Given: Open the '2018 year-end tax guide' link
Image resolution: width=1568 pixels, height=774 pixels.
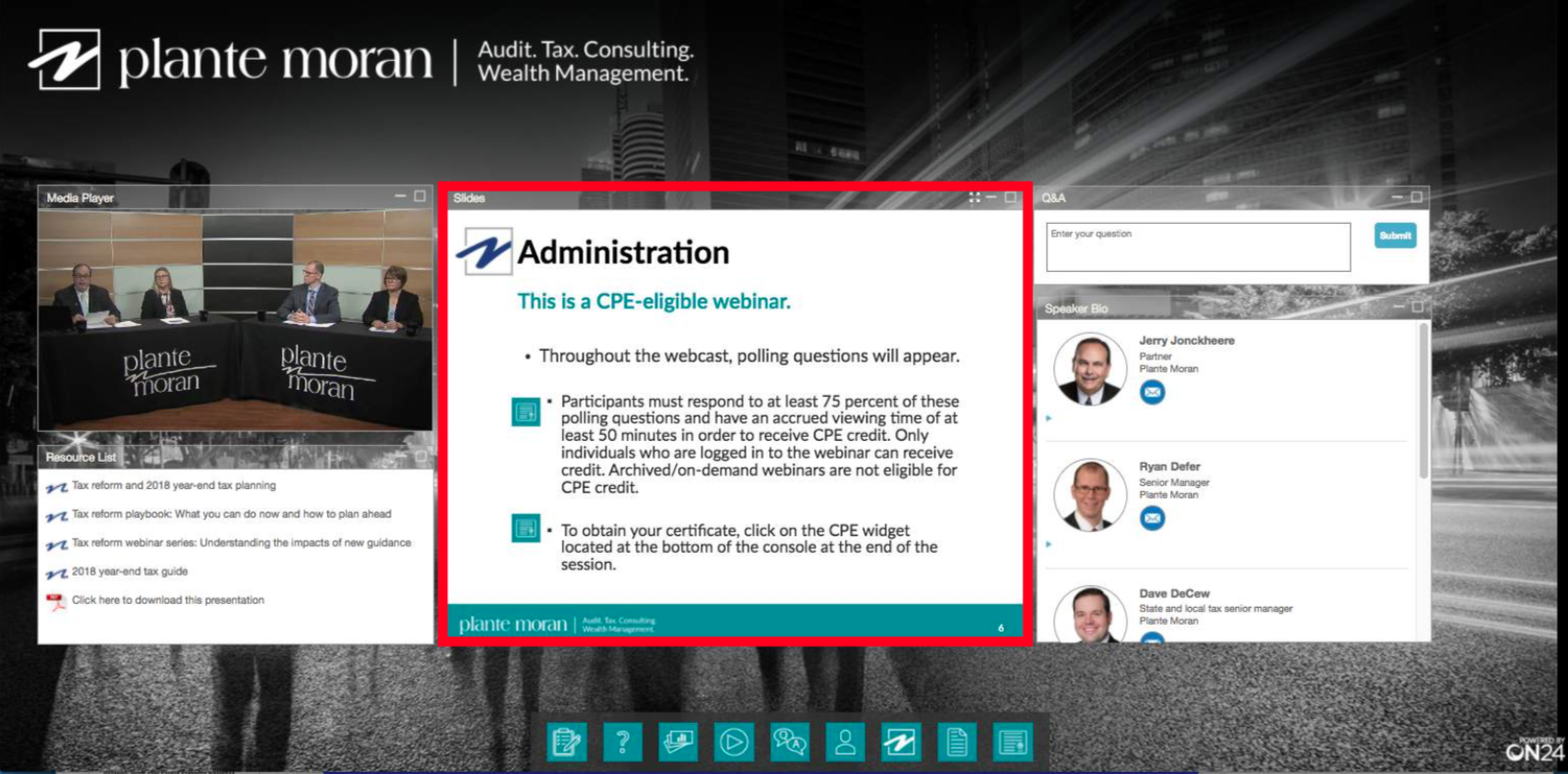Looking at the screenshot, I should pos(130,571).
